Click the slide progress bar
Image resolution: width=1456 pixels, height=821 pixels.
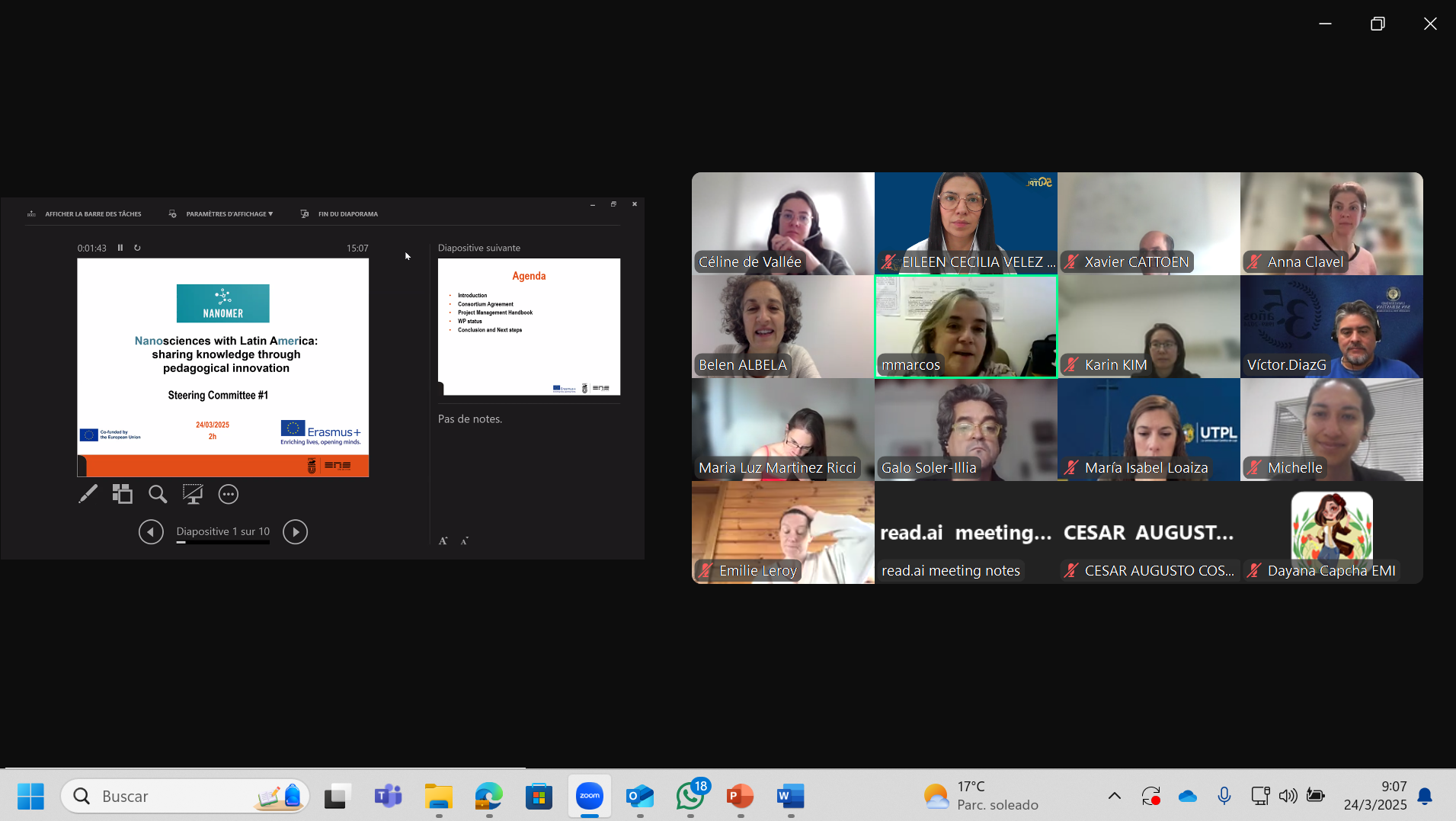click(223, 543)
